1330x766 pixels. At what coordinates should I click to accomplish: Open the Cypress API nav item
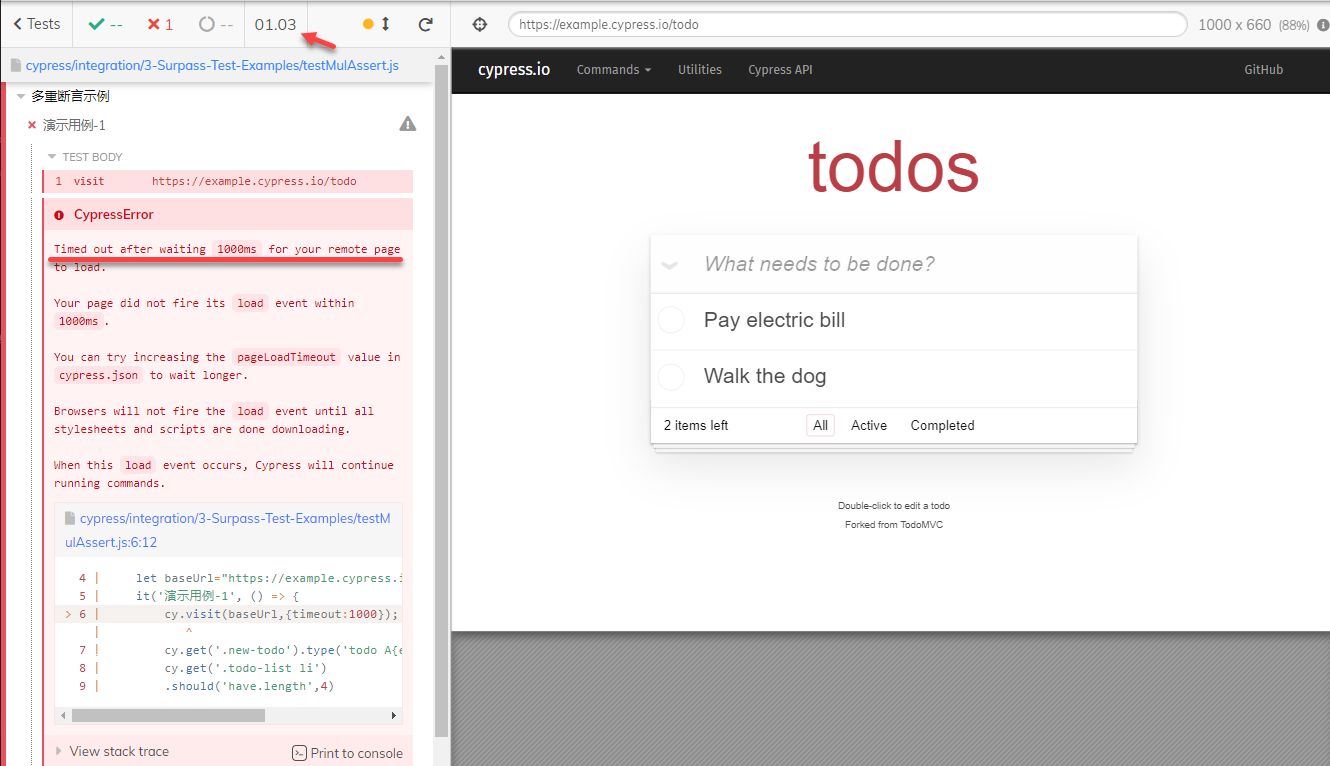click(780, 70)
